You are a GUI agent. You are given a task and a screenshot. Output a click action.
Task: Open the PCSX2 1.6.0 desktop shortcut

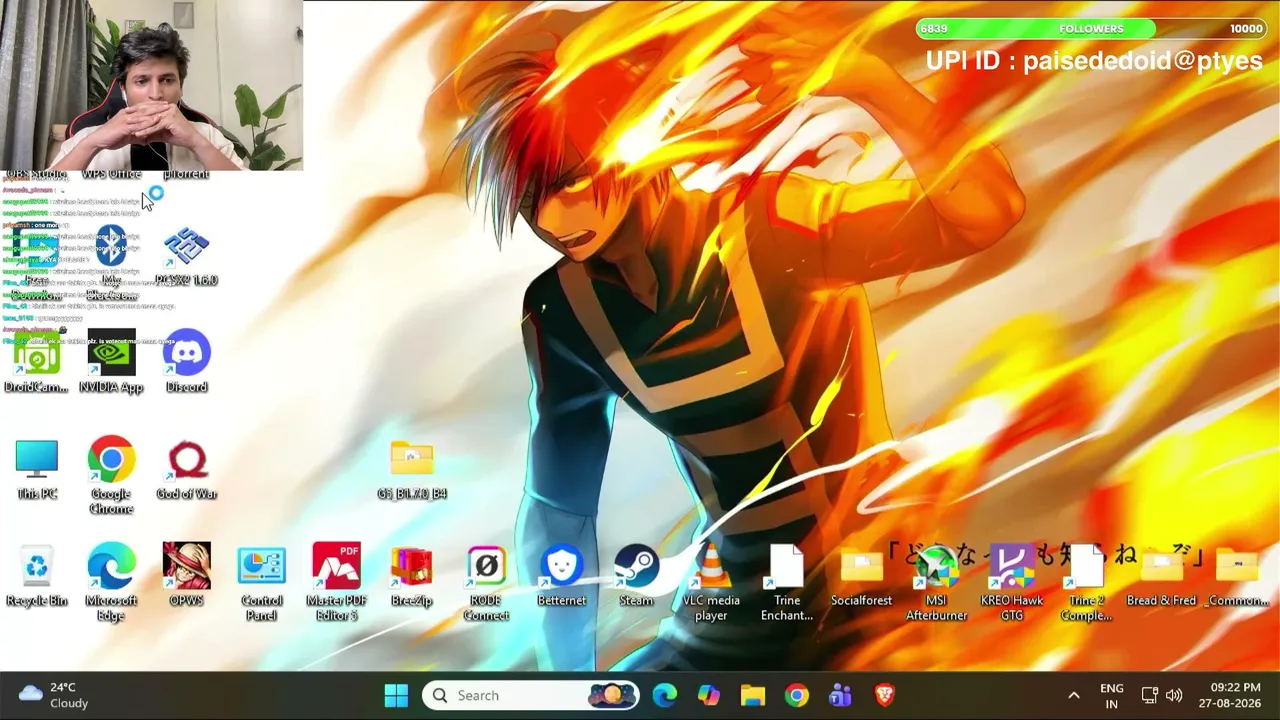[186, 257]
